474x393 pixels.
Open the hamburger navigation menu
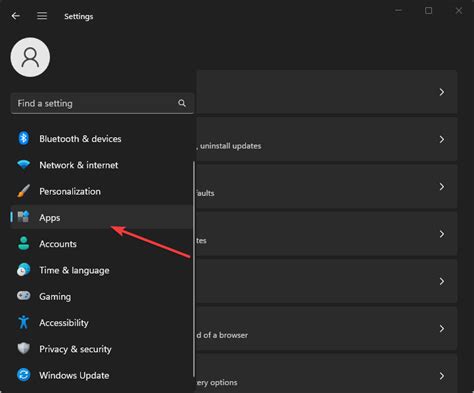tap(42, 16)
